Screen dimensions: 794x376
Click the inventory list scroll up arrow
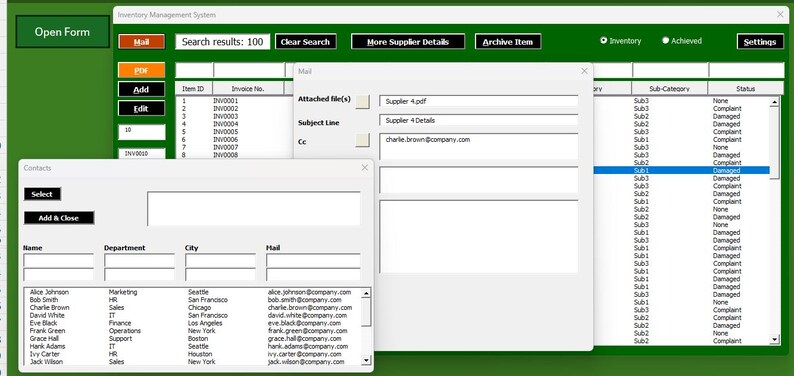(x=774, y=102)
